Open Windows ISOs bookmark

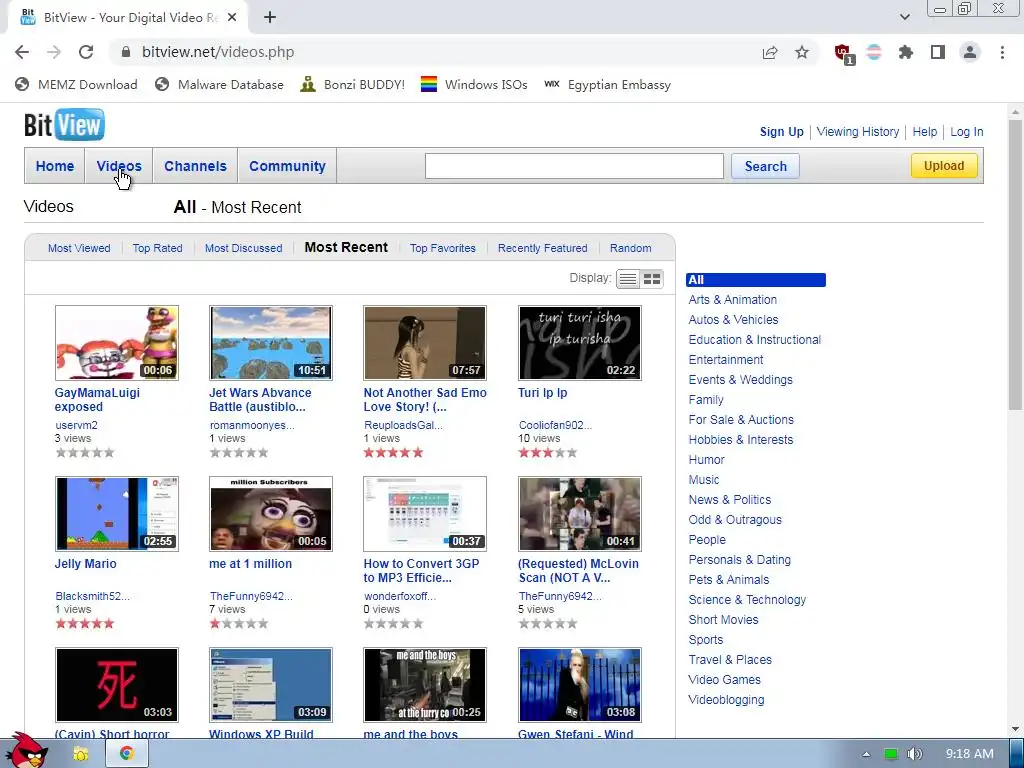(x=474, y=85)
